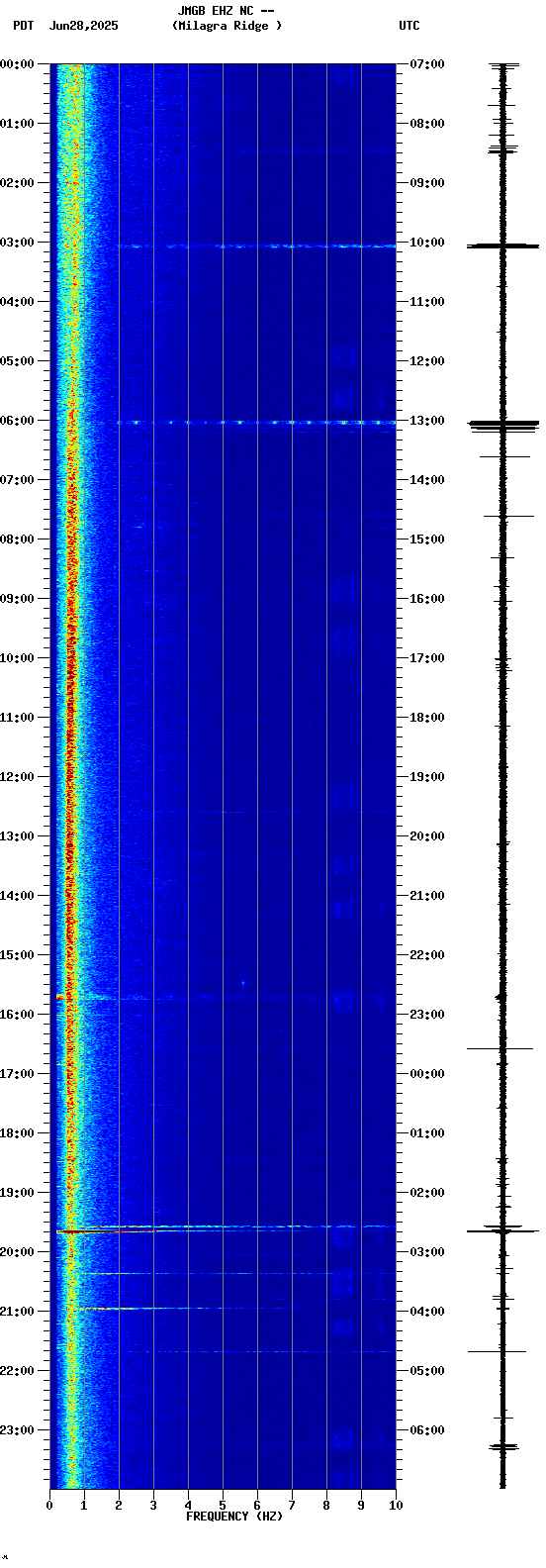Click the frequency axis tick '10'

[396, 1506]
